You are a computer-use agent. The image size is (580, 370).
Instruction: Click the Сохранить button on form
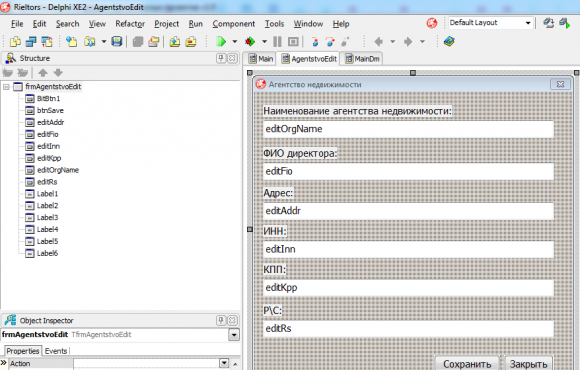pyautogui.click(x=467, y=363)
